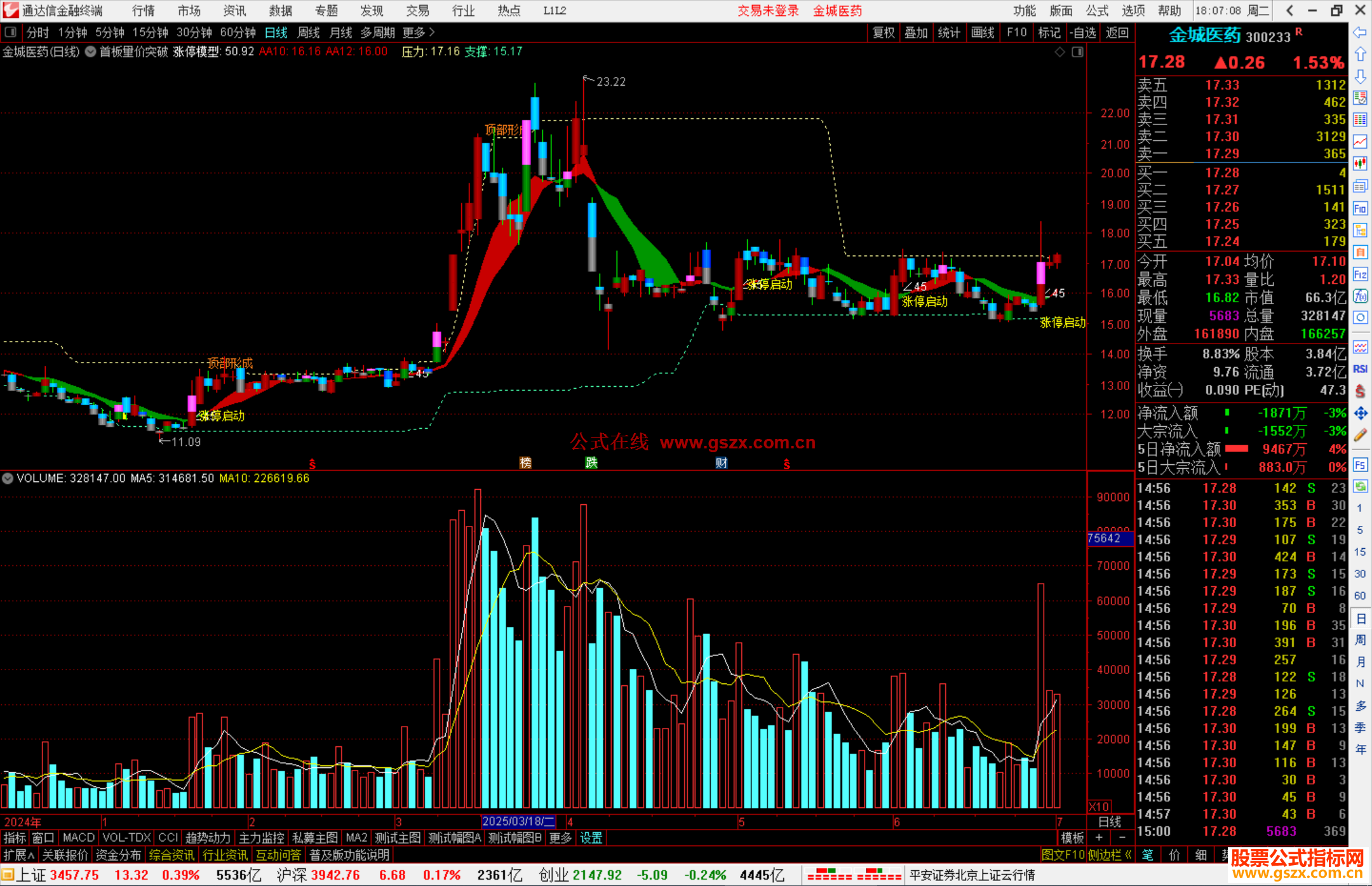The height and width of the screenshot is (886, 1372).
Task: Click the X10 scale toggle on the volume axis
Action: pyautogui.click(x=1099, y=807)
